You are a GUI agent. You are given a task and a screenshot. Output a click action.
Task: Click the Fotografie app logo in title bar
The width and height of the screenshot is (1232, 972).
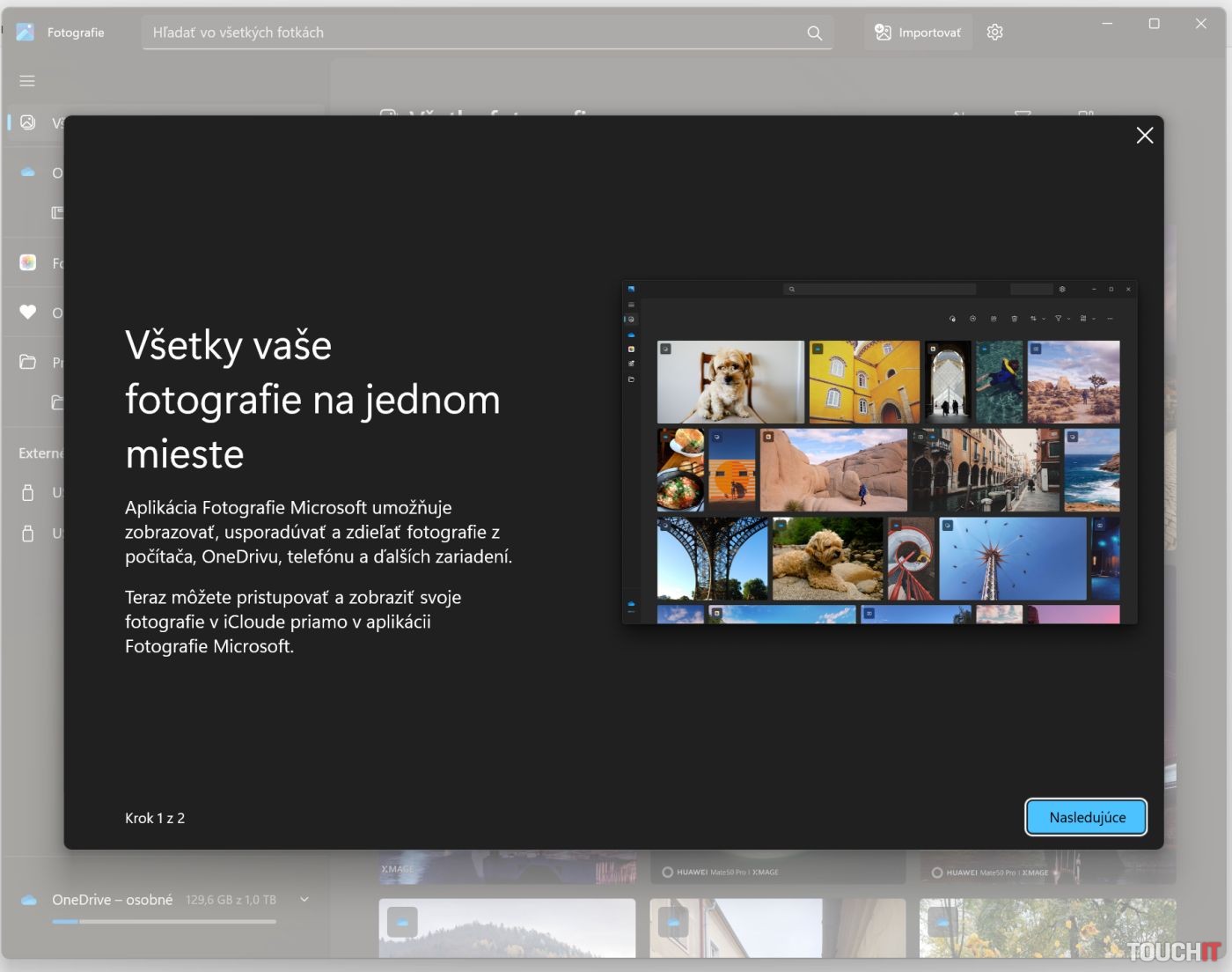click(x=26, y=33)
